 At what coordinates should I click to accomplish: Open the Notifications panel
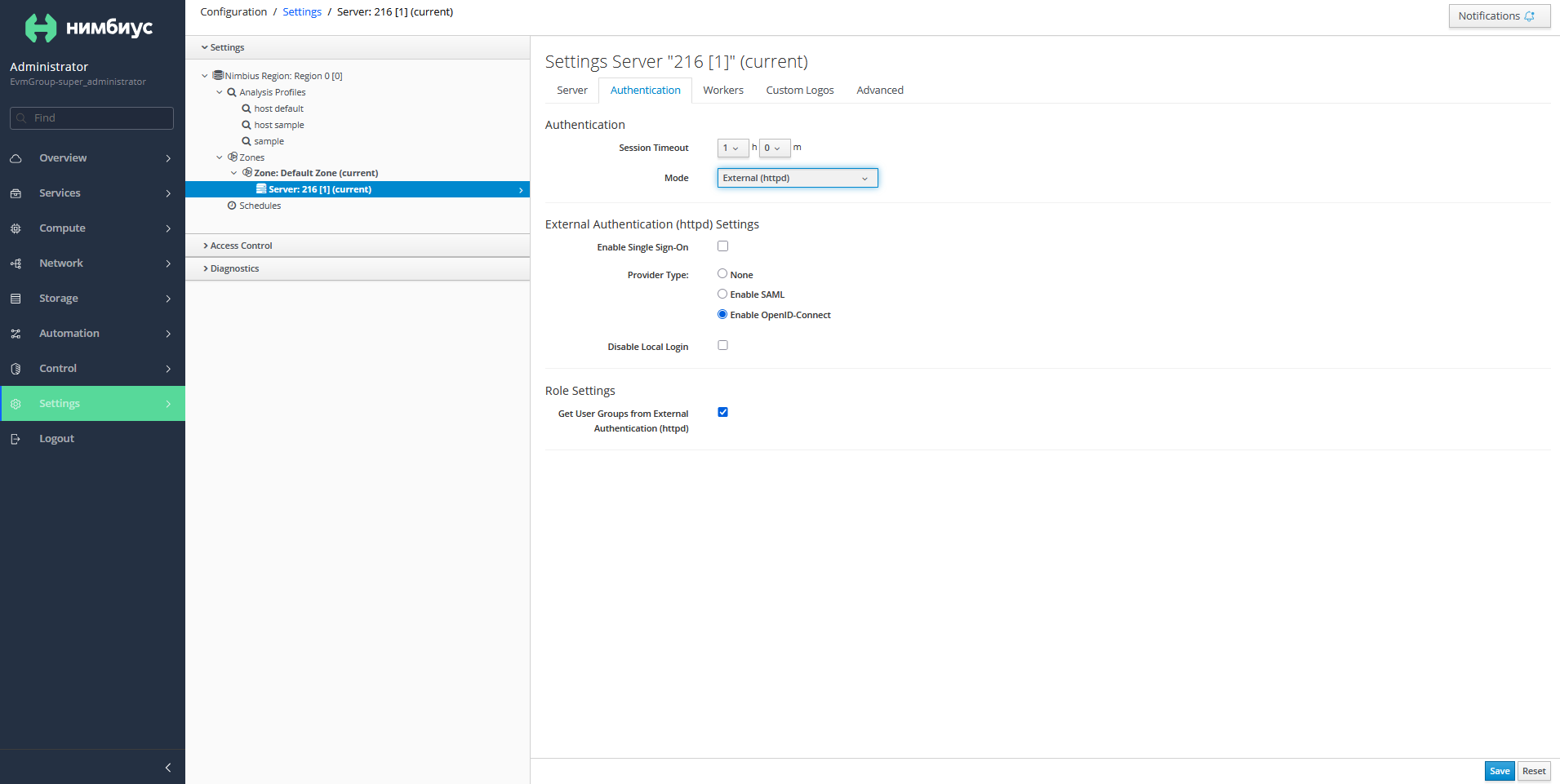[1500, 16]
